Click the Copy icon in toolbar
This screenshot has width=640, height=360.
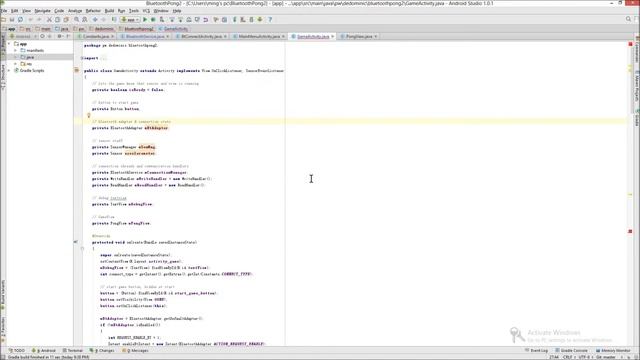click(x=57, y=20)
